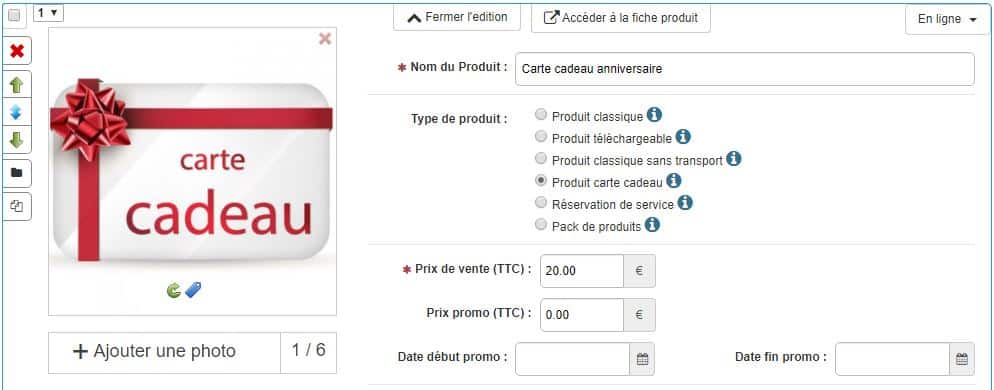994x390 pixels.
Task: Click the blue down arrow icon
Action: 16,113
